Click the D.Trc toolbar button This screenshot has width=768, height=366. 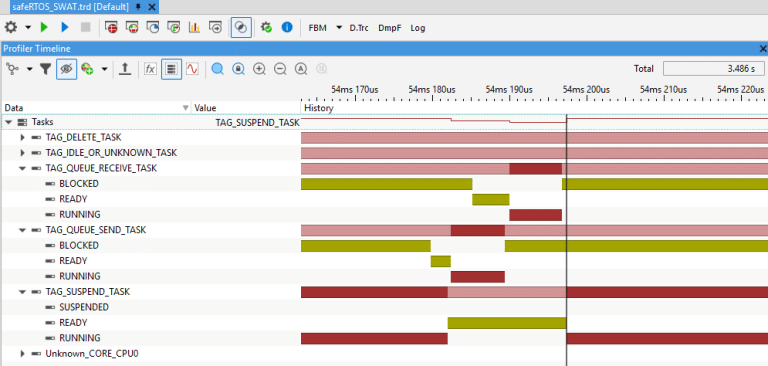[x=359, y=28]
